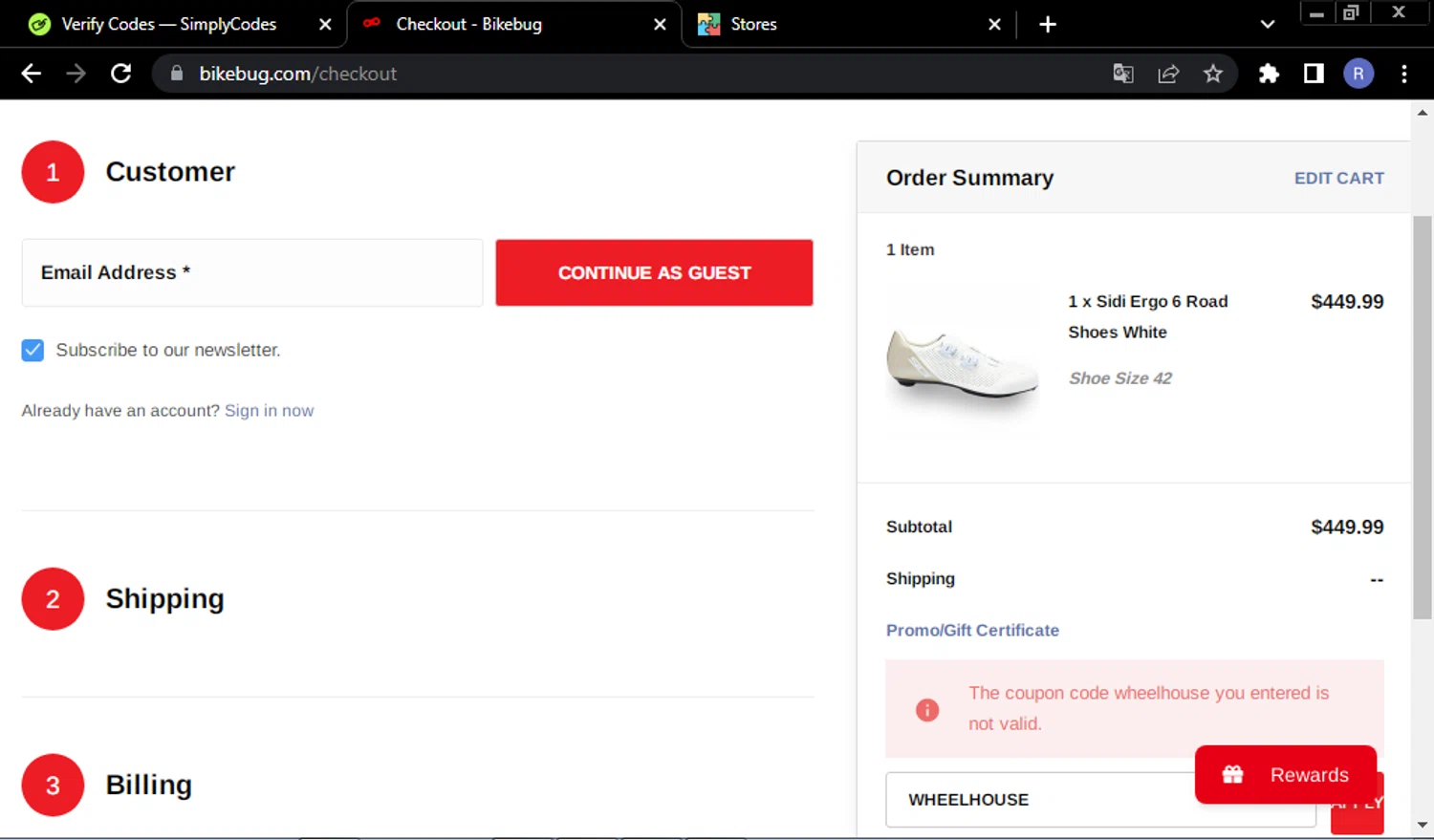Screen dimensions: 1434x840
Task: Switch to the Stores tab
Action: 753,24
